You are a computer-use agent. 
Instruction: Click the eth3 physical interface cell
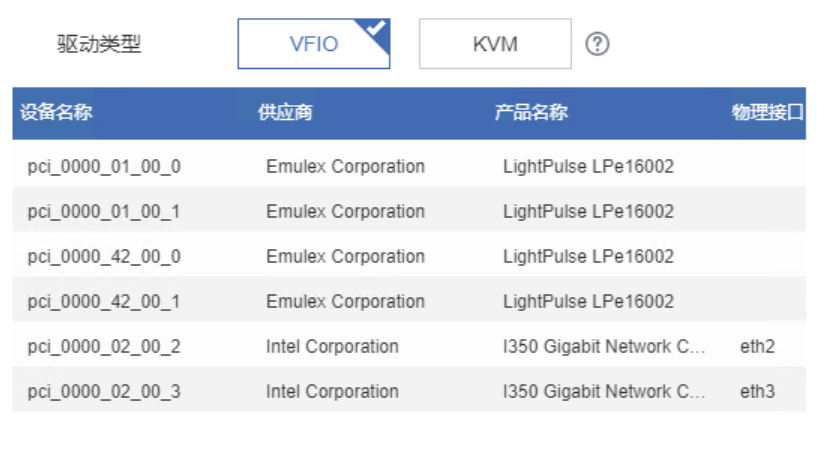click(757, 392)
